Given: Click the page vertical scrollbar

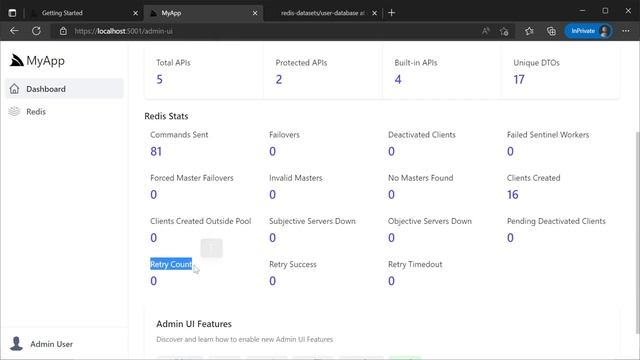Looking at the screenshot, I should [637, 232].
